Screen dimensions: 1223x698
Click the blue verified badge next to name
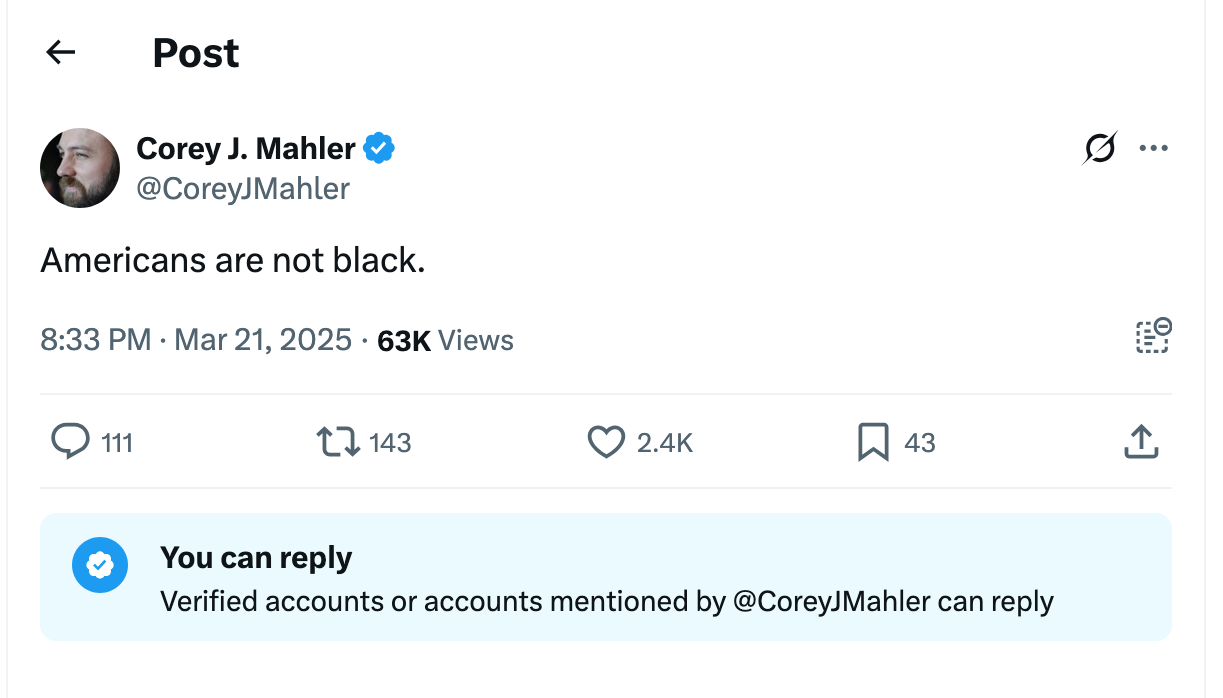pyautogui.click(x=378, y=147)
